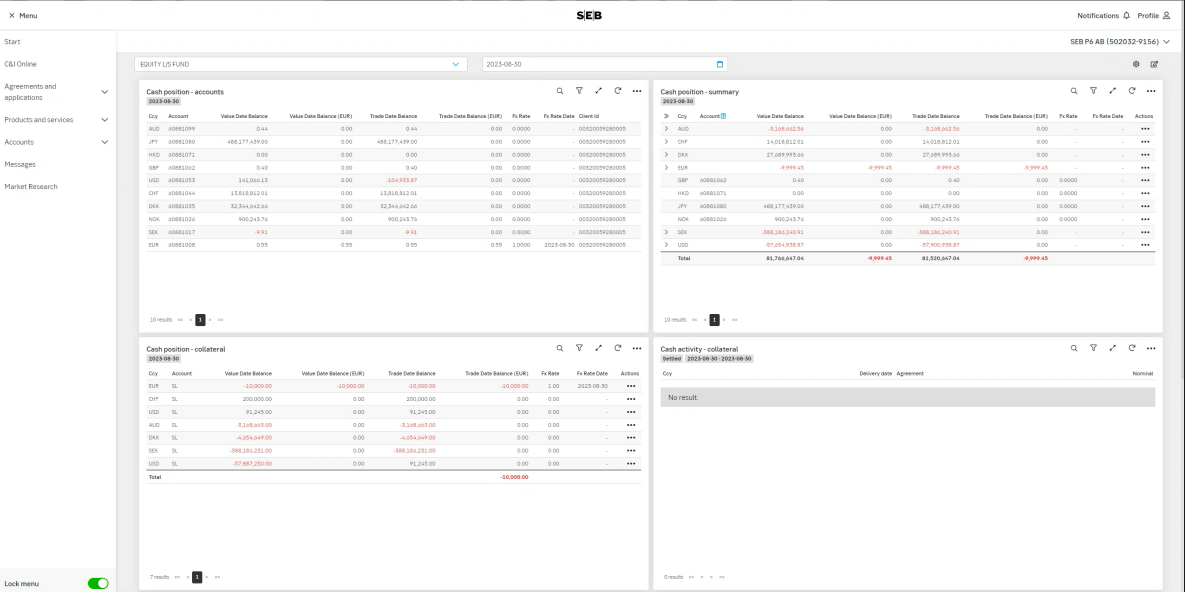Open the SEB P6 AB account selector
1185x592 pixels.
(1113, 41)
